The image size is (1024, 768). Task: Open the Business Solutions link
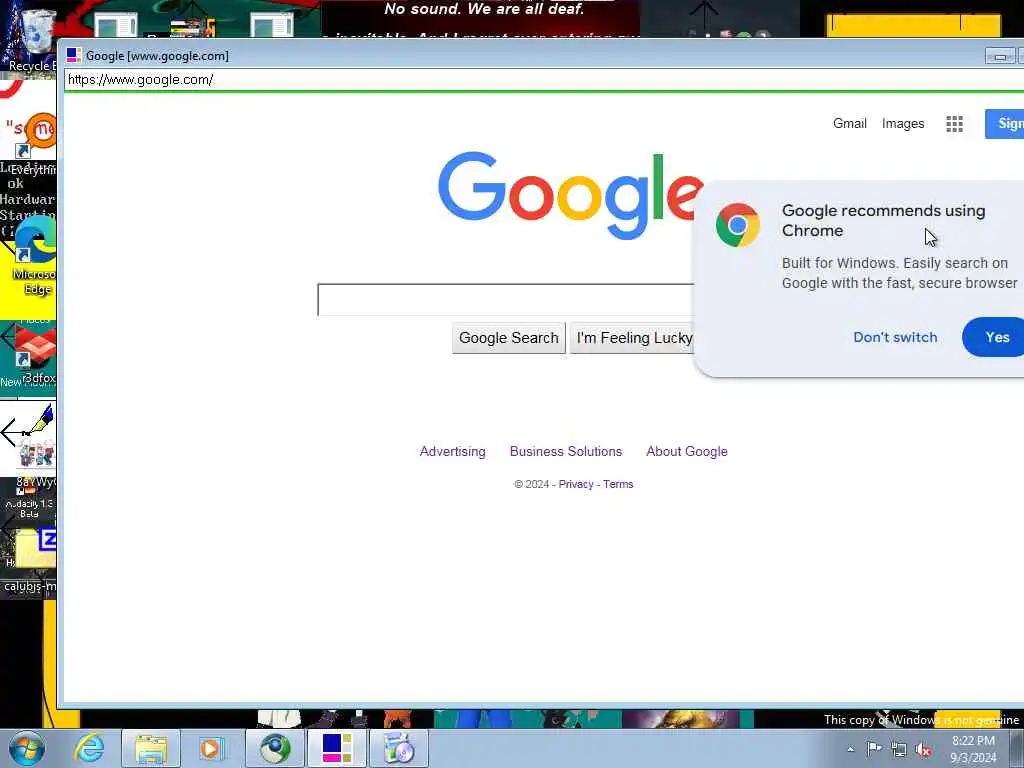click(566, 451)
